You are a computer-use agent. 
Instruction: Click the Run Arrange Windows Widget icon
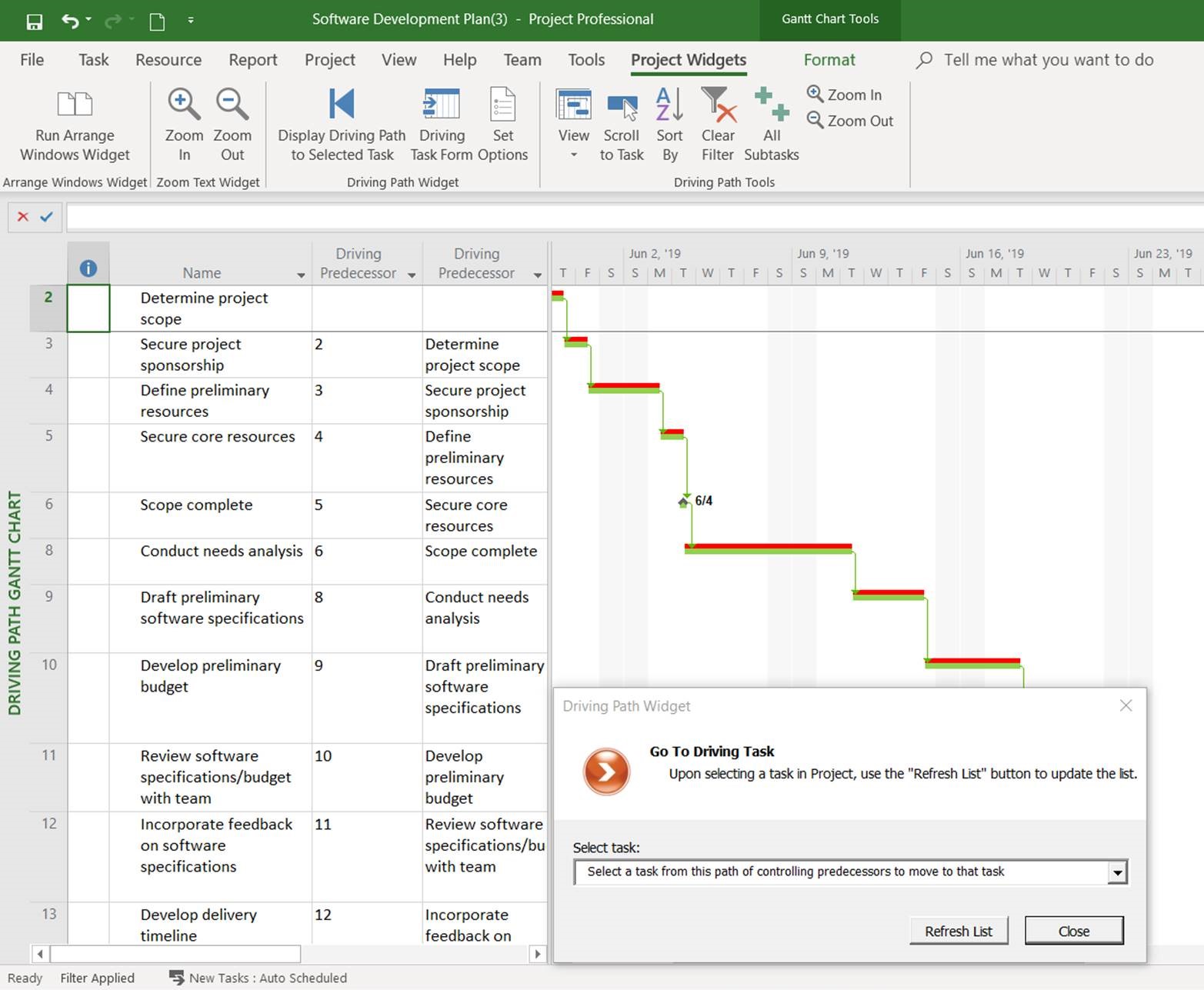point(75,105)
